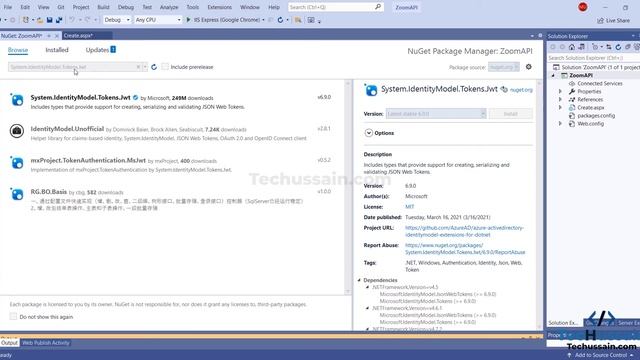Open the GitHub Project URL link
Screen dimensions: 640x360
(x=464, y=231)
